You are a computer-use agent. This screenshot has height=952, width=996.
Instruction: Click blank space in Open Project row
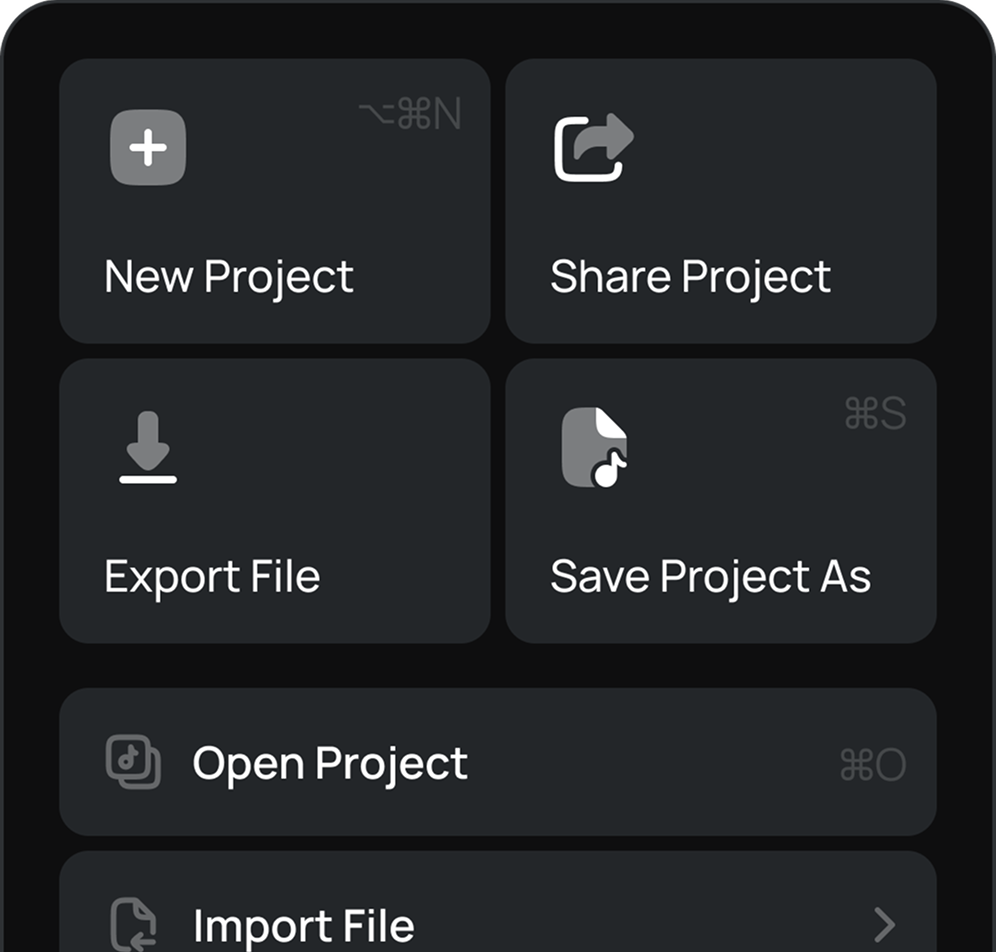pyautogui.click(x=650, y=764)
